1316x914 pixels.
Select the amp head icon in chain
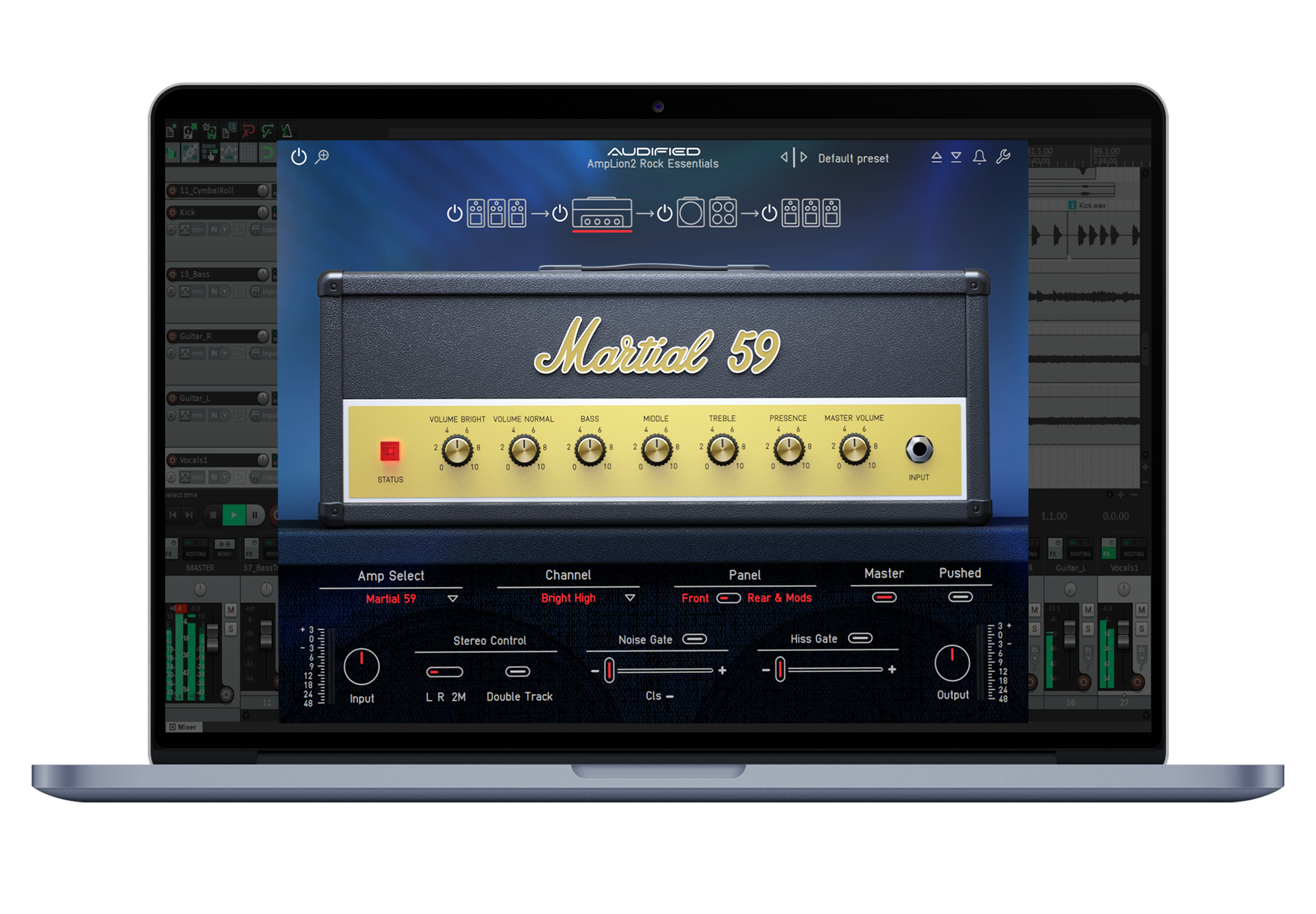point(602,213)
